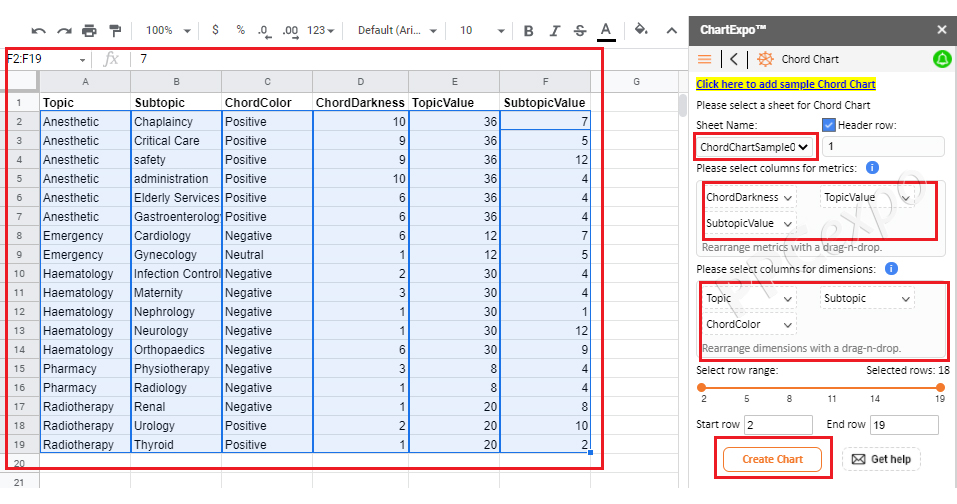Click the print icon

[x=90, y=31]
